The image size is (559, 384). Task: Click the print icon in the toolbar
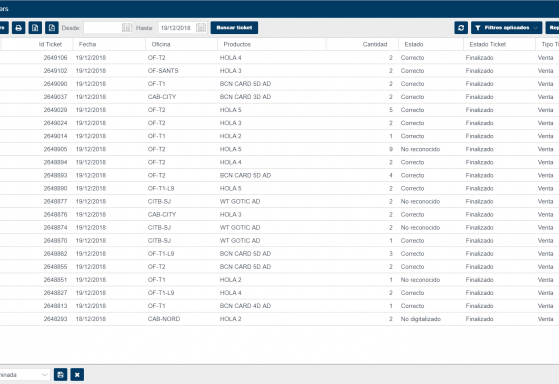[x=19, y=28]
